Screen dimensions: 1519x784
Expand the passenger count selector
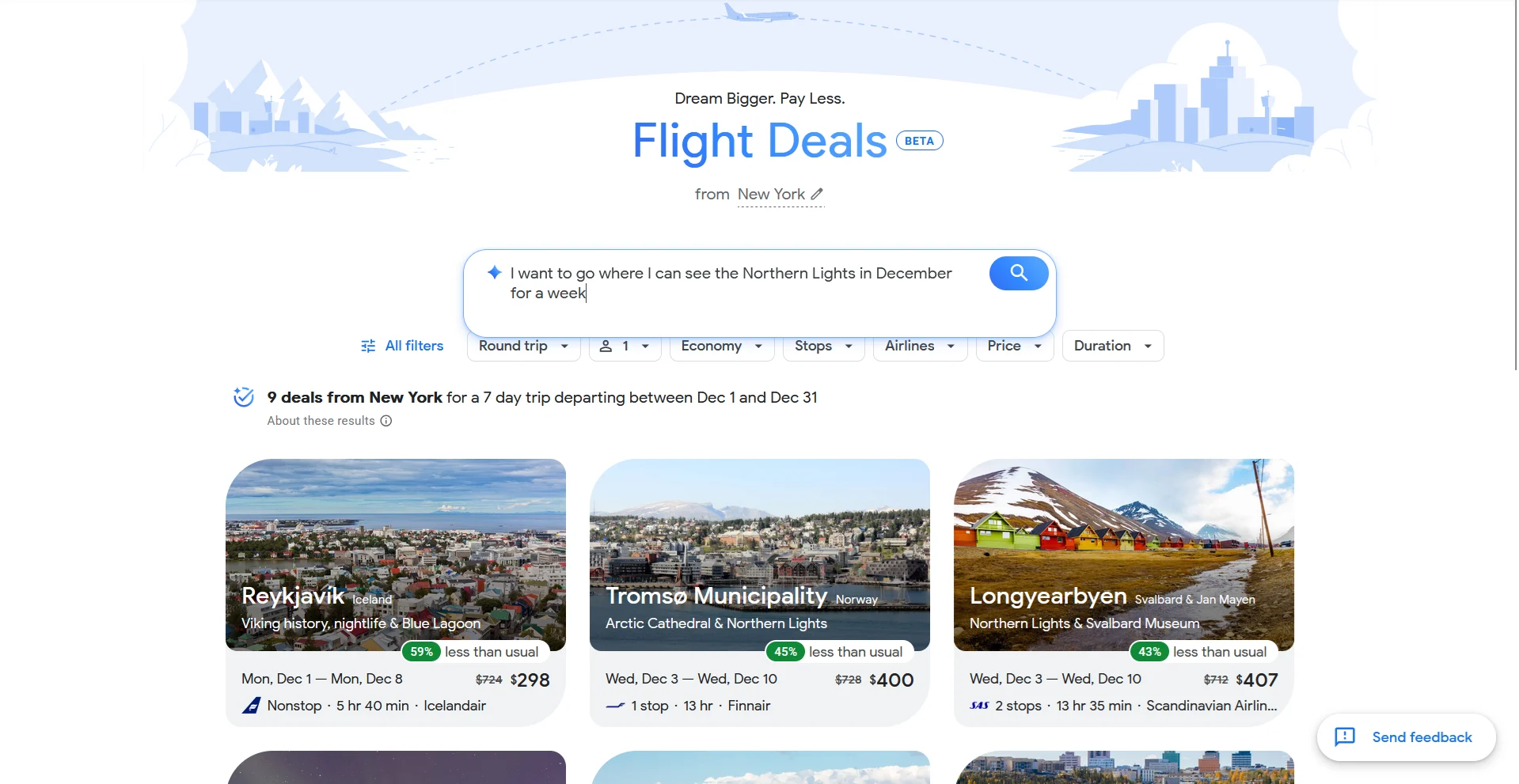pos(625,346)
